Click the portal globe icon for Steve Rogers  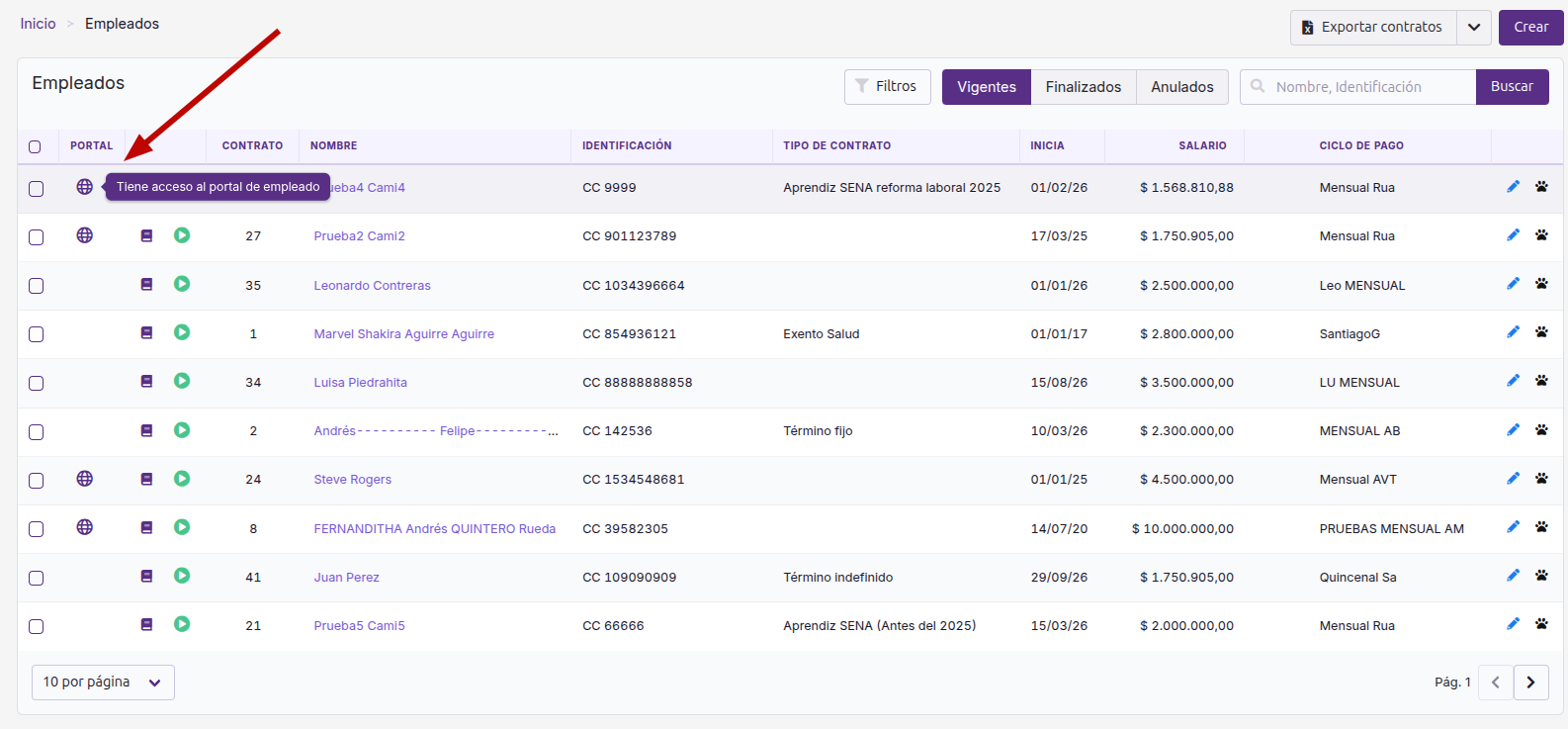[85, 479]
